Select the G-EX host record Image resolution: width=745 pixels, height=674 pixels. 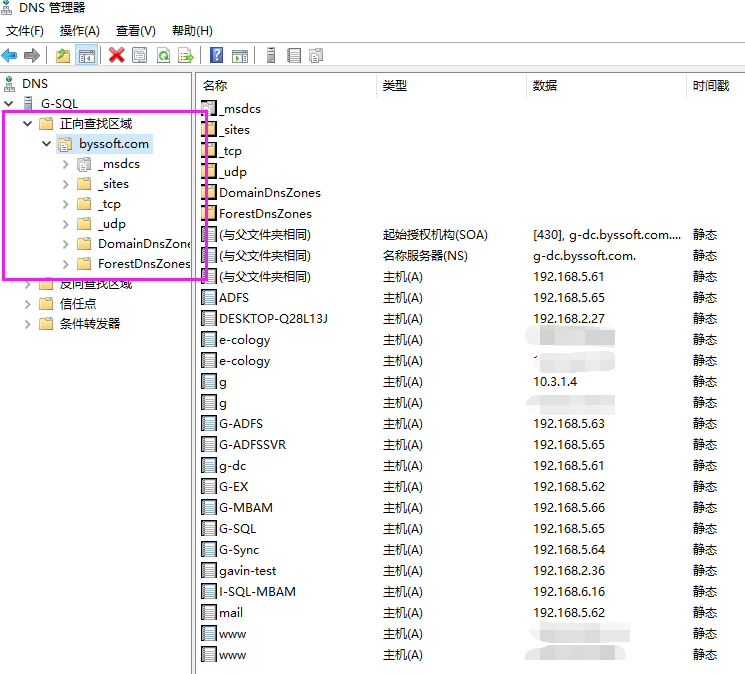233,487
